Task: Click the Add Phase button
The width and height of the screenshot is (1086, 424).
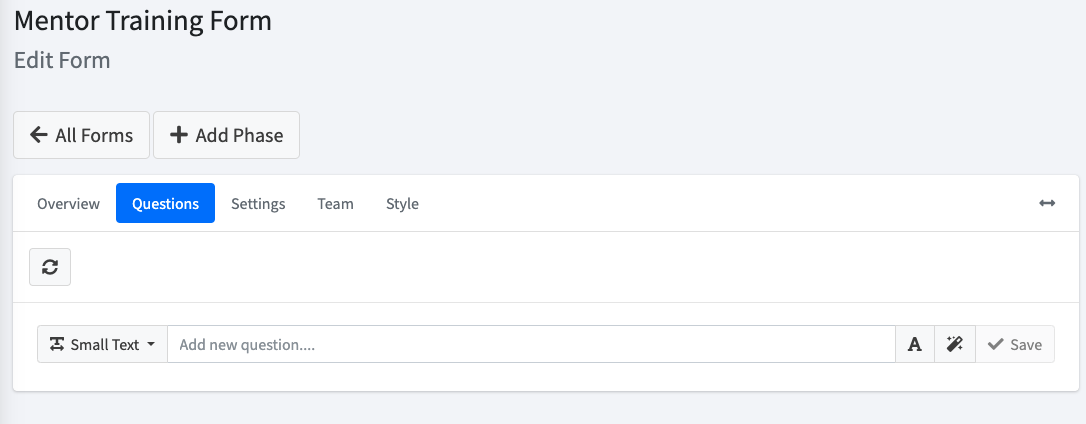Action: (x=226, y=135)
